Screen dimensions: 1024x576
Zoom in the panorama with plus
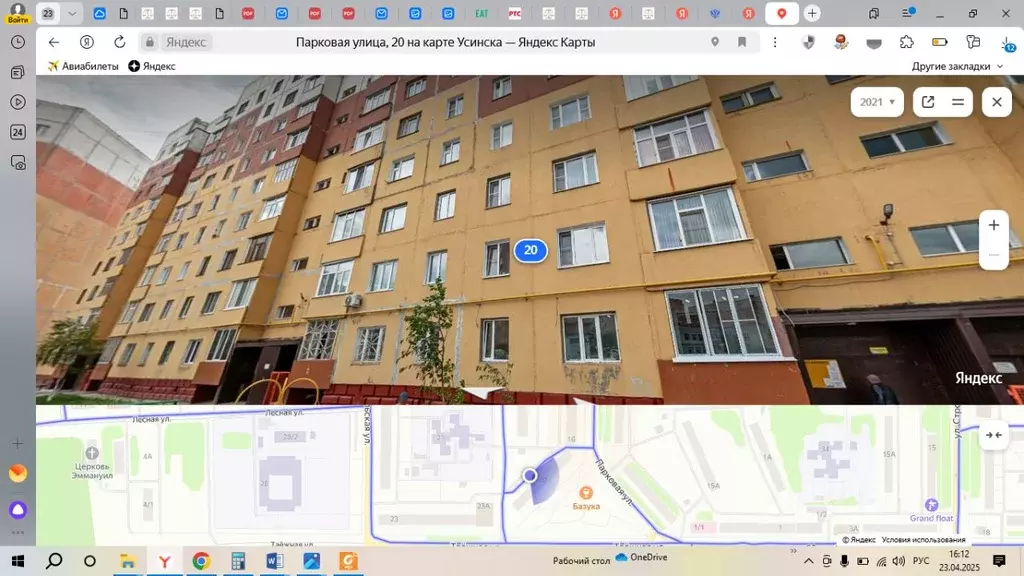coord(993,225)
